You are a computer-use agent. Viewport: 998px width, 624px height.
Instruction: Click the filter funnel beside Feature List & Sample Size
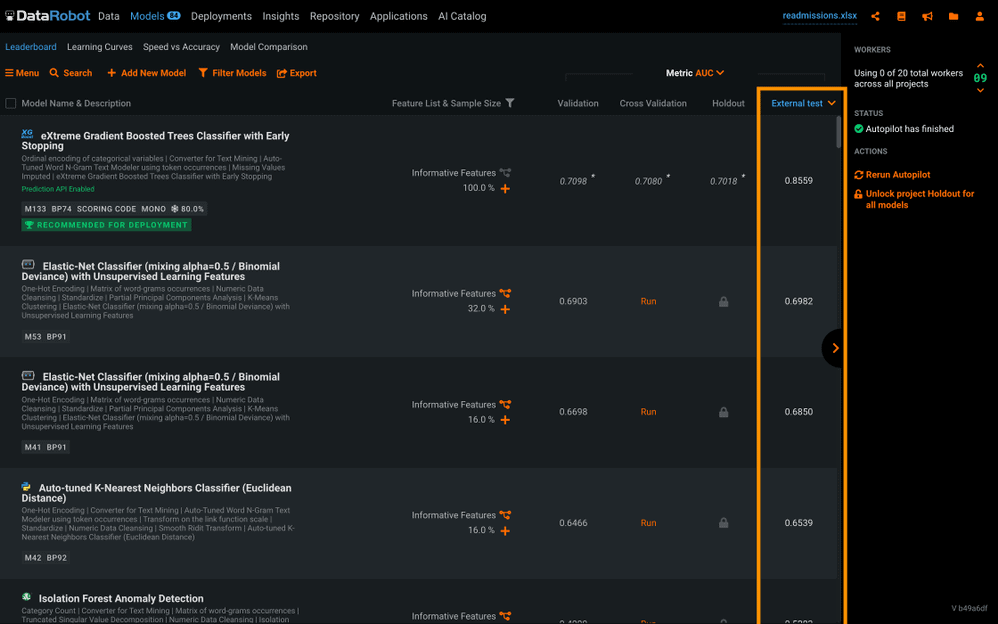click(510, 103)
